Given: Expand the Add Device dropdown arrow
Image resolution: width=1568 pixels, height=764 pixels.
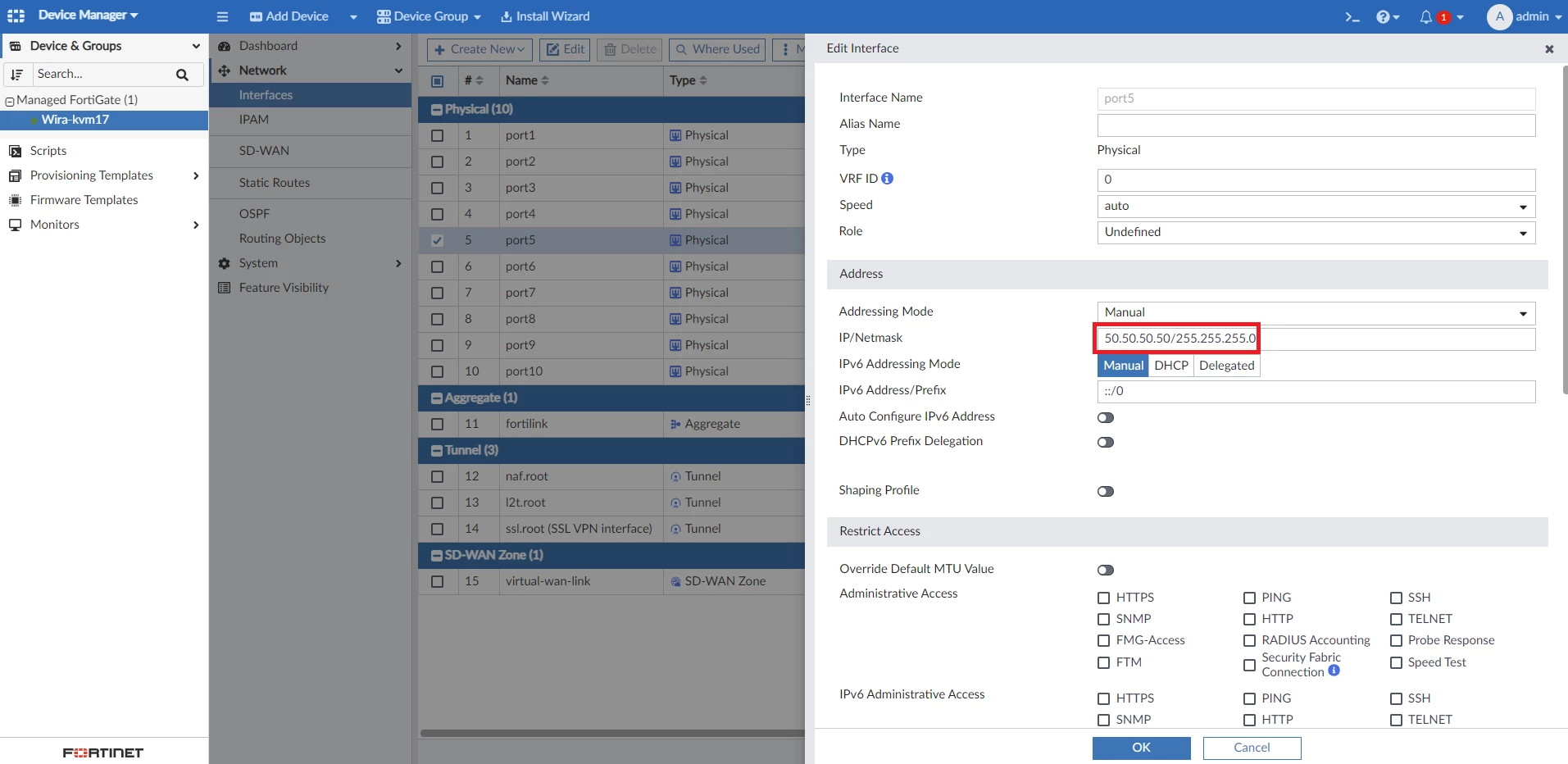Looking at the screenshot, I should (x=353, y=17).
